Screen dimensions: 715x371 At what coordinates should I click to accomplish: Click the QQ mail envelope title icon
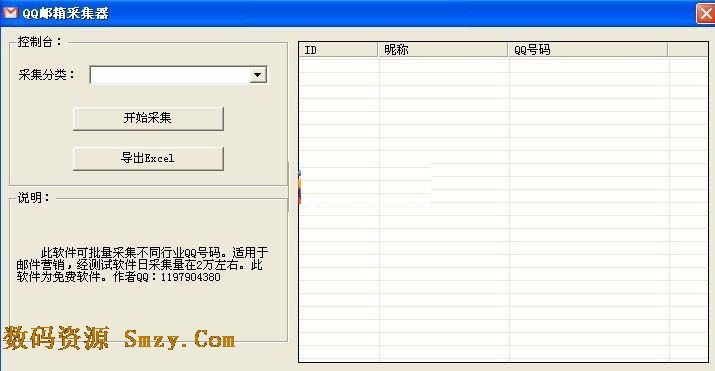coord(10,13)
